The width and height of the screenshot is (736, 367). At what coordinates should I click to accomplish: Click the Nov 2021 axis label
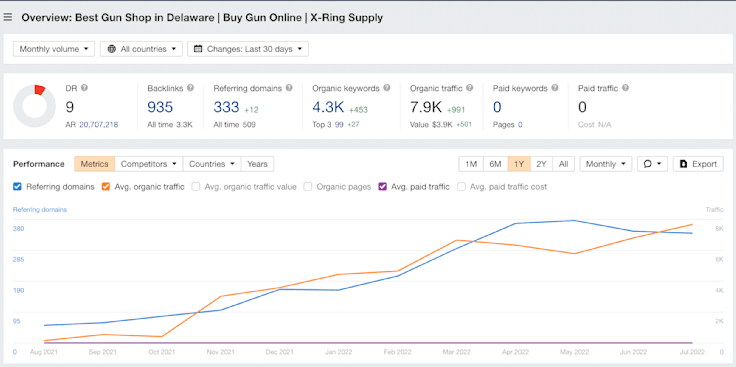(221, 352)
